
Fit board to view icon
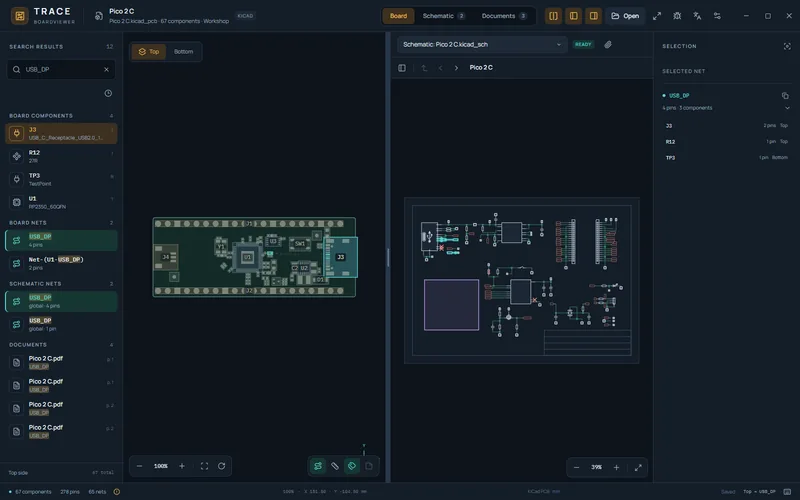point(204,466)
